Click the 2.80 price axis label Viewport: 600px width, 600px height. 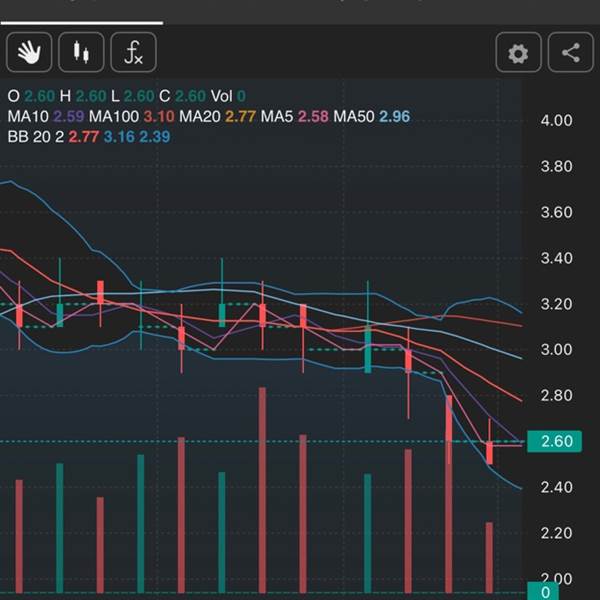(x=556, y=395)
